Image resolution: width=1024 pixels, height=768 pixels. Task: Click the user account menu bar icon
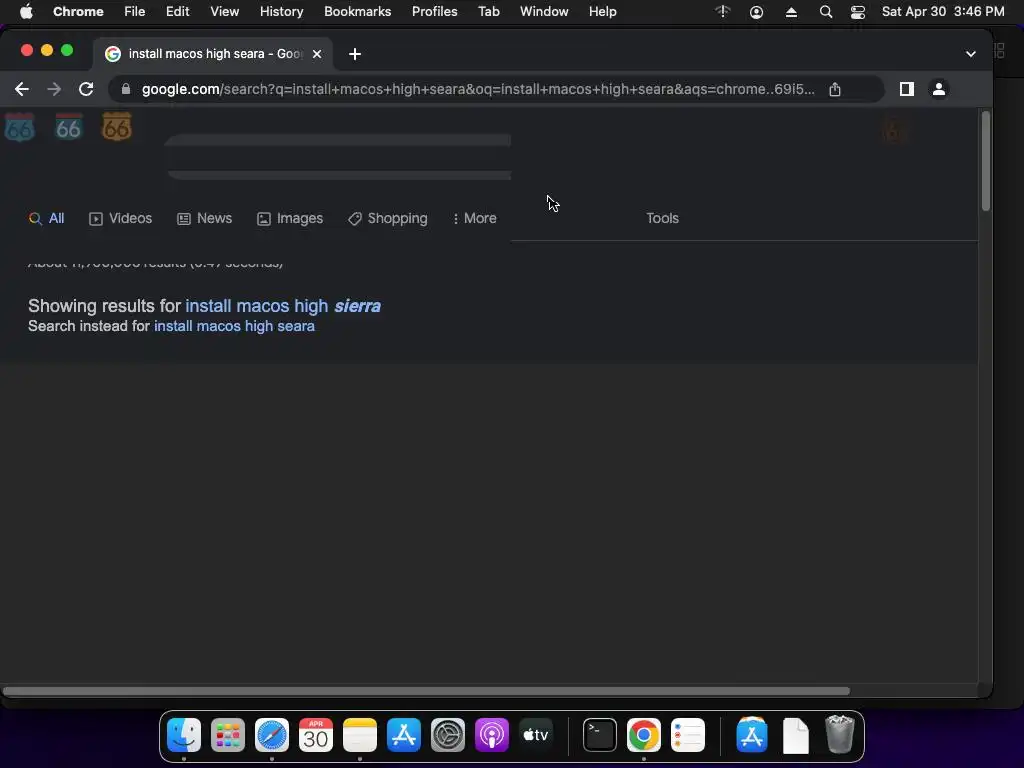[756, 12]
